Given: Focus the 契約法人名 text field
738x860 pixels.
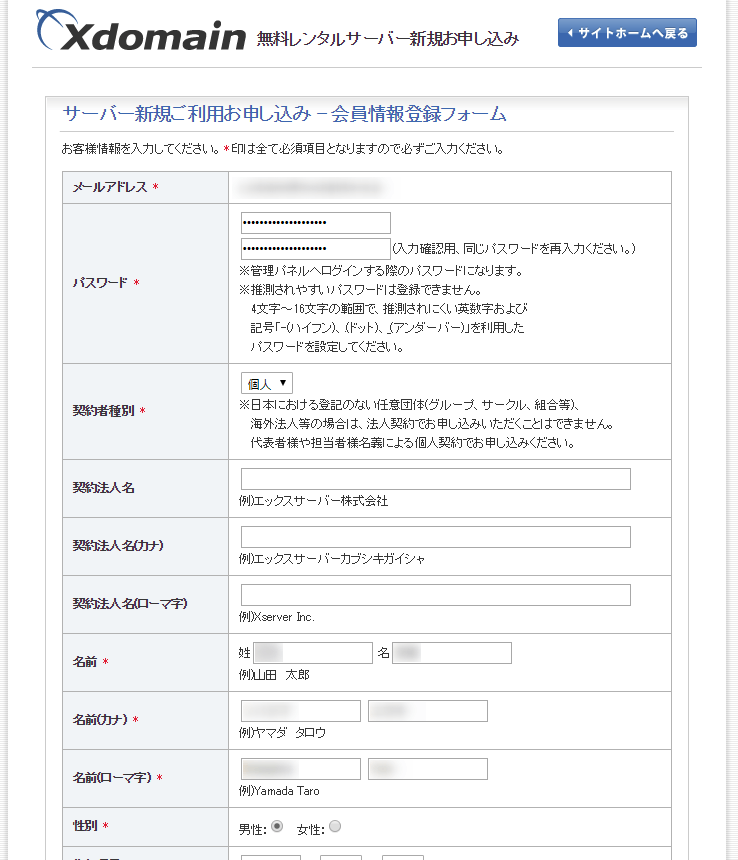Looking at the screenshot, I should 435,479.
